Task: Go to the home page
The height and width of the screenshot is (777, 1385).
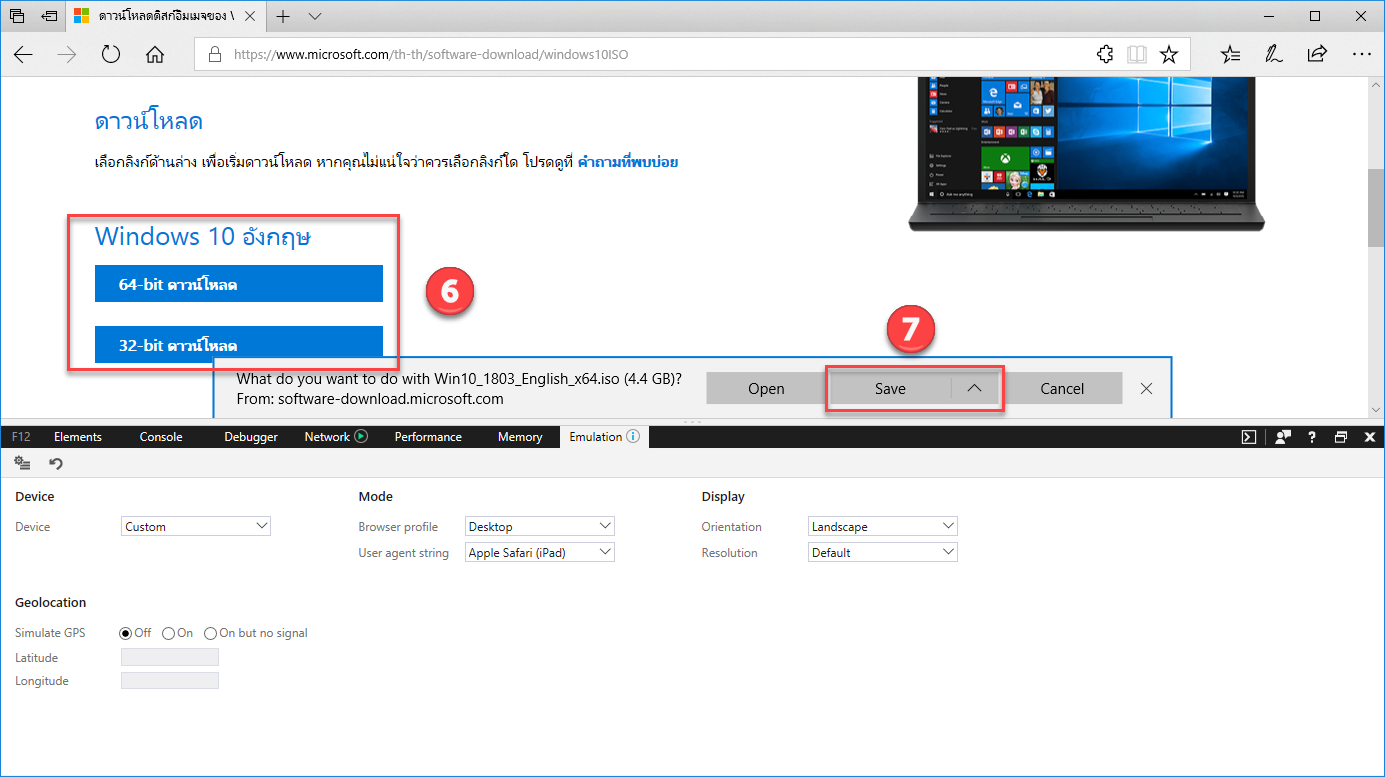Action: (x=155, y=55)
